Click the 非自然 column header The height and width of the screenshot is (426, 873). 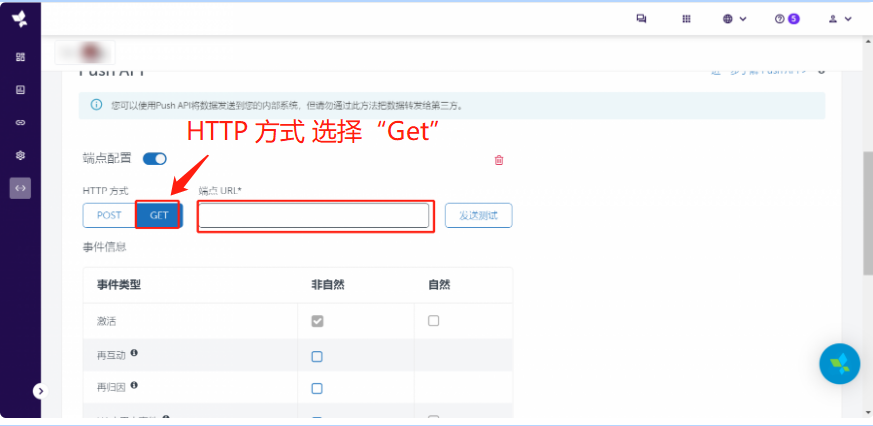pos(327,285)
